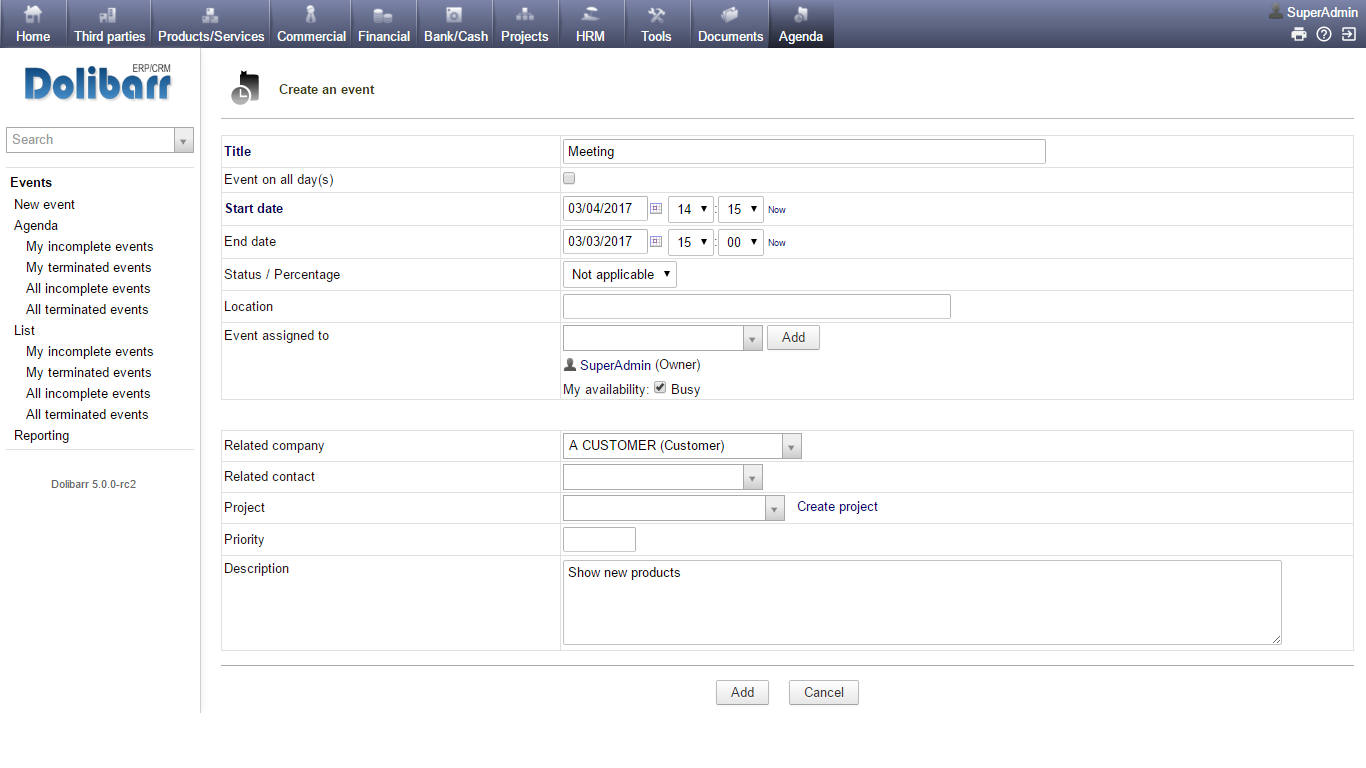Expand the Related company dropdown
This screenshot has height=768, width=1366.
791,445
